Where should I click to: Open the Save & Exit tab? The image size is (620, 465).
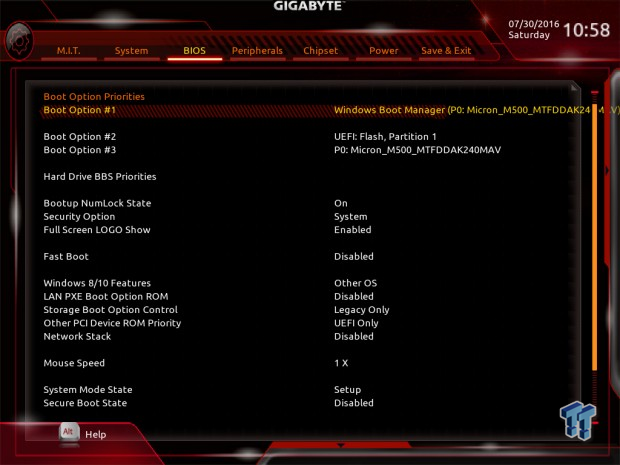(446, 51)
